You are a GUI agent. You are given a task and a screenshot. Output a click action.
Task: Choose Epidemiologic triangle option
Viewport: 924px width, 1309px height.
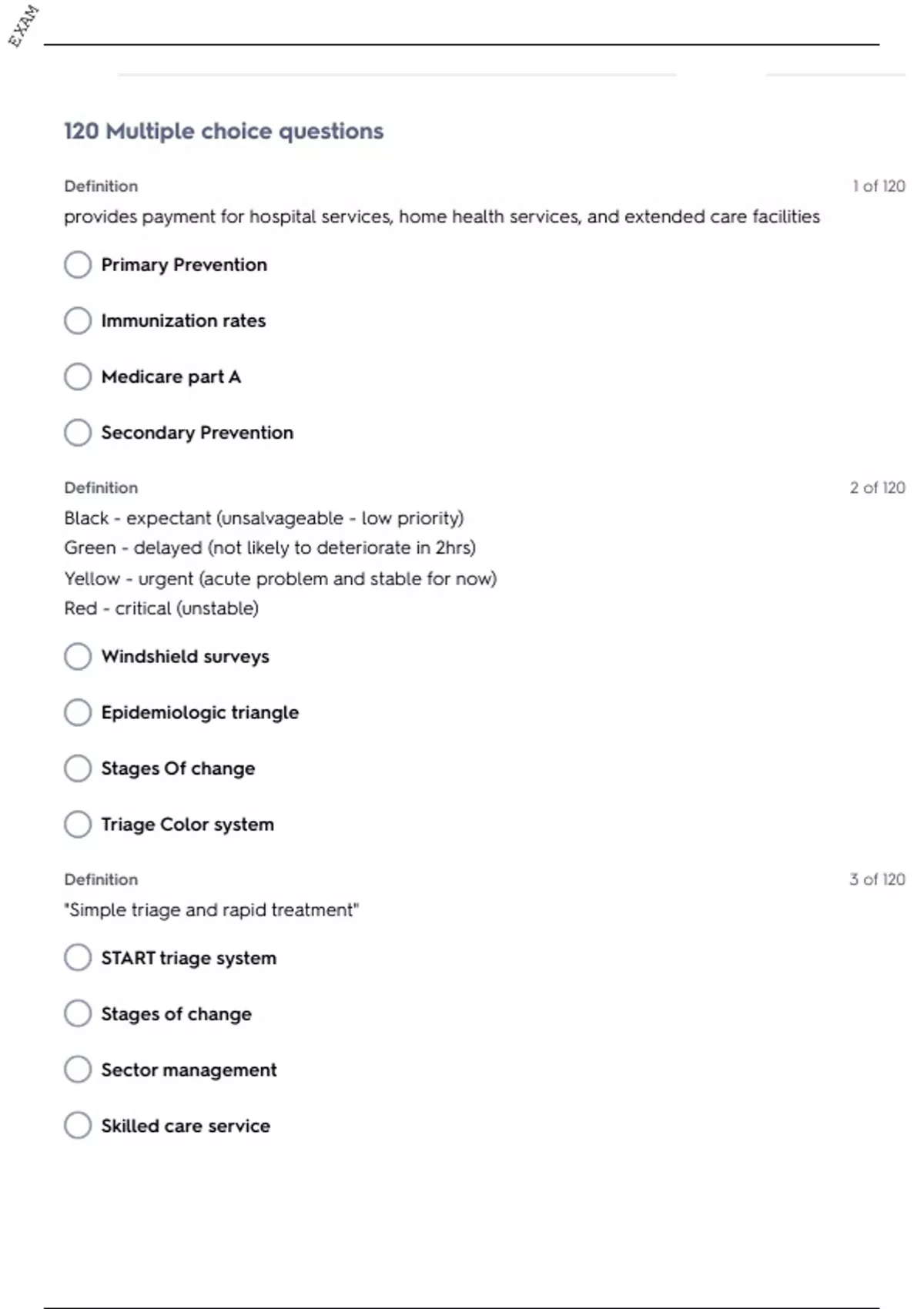[78, 712]
